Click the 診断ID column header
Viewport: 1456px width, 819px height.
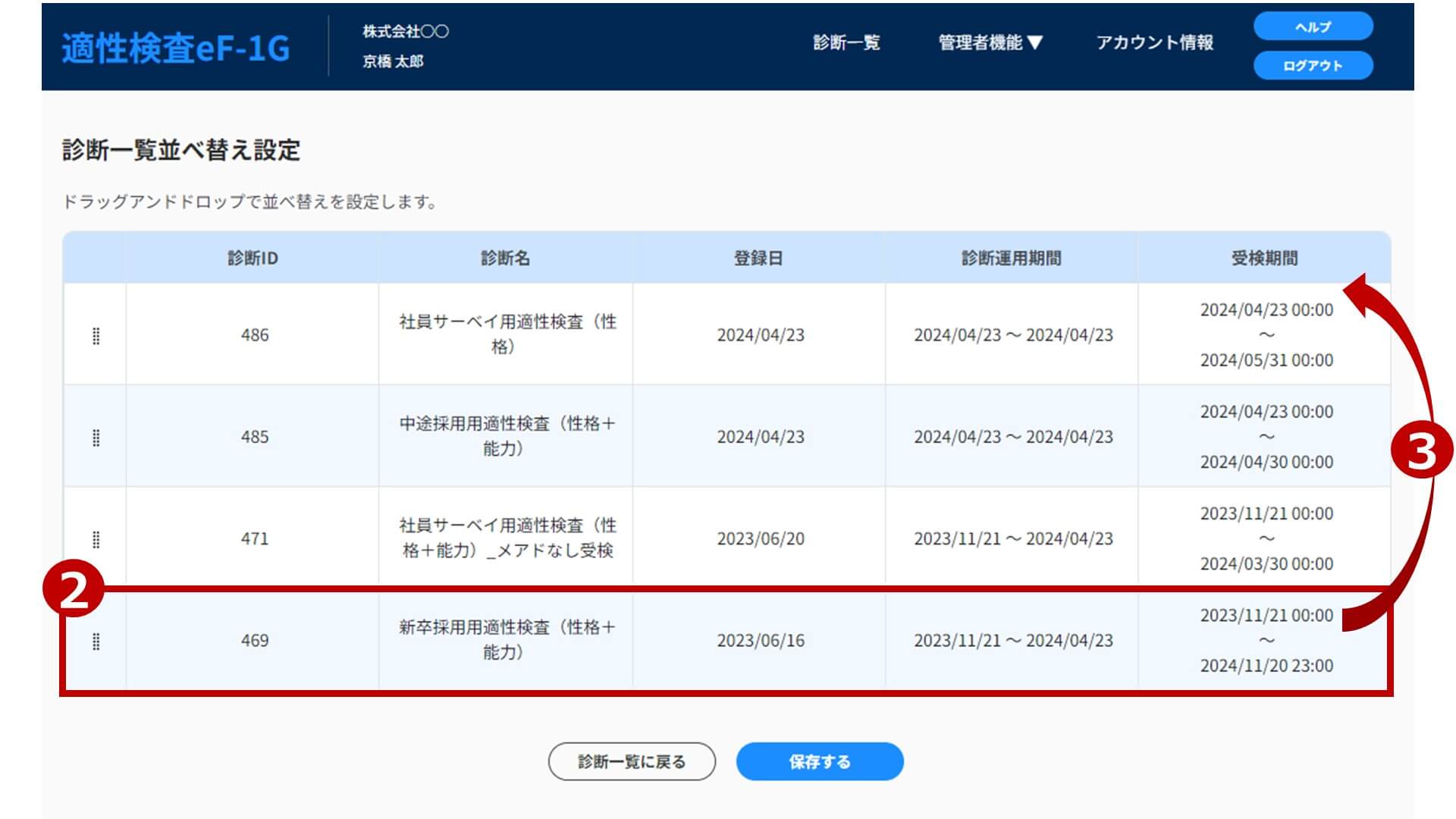pos(253,258)
